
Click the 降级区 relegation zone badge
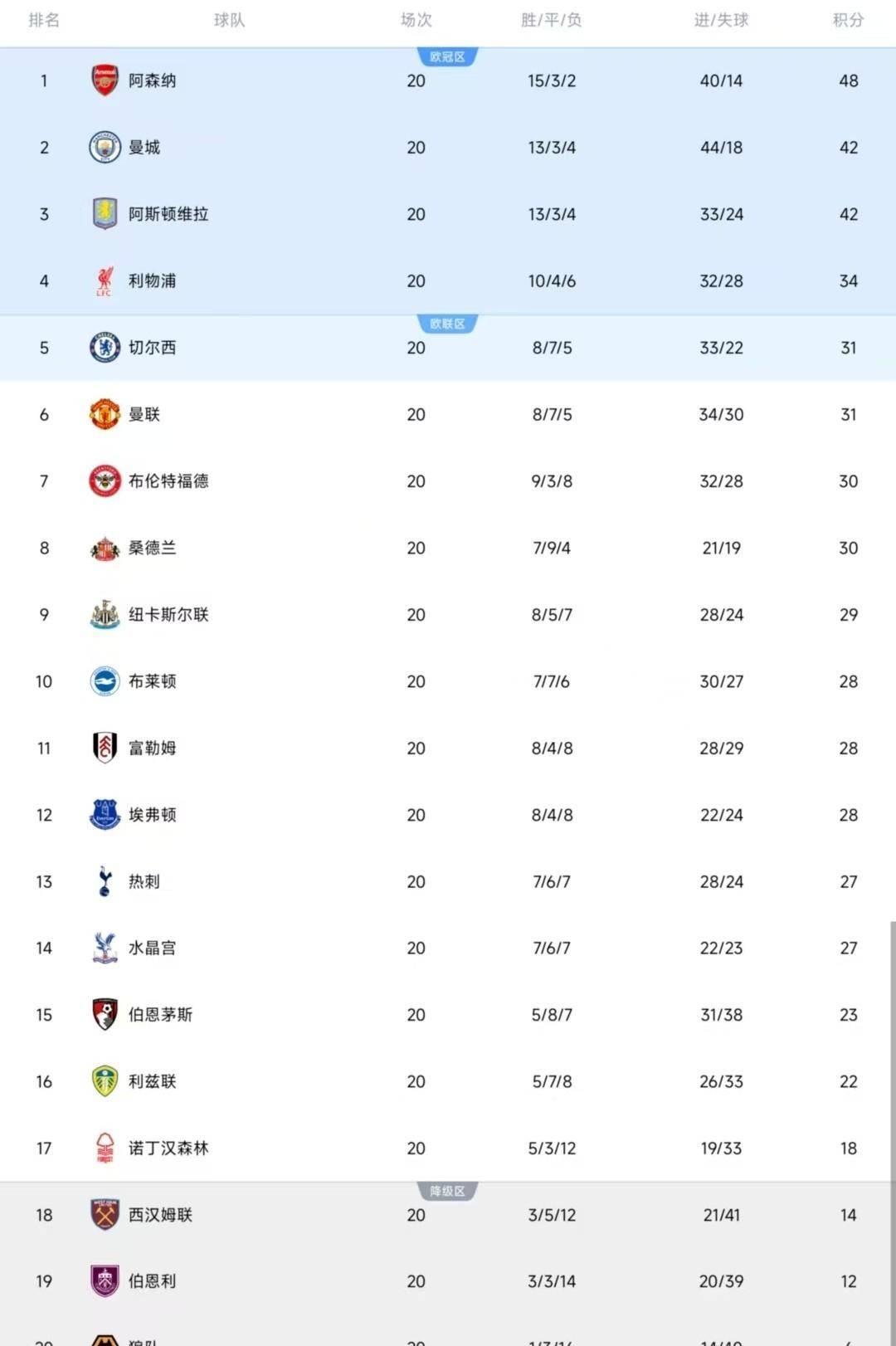click(447, 1192)
